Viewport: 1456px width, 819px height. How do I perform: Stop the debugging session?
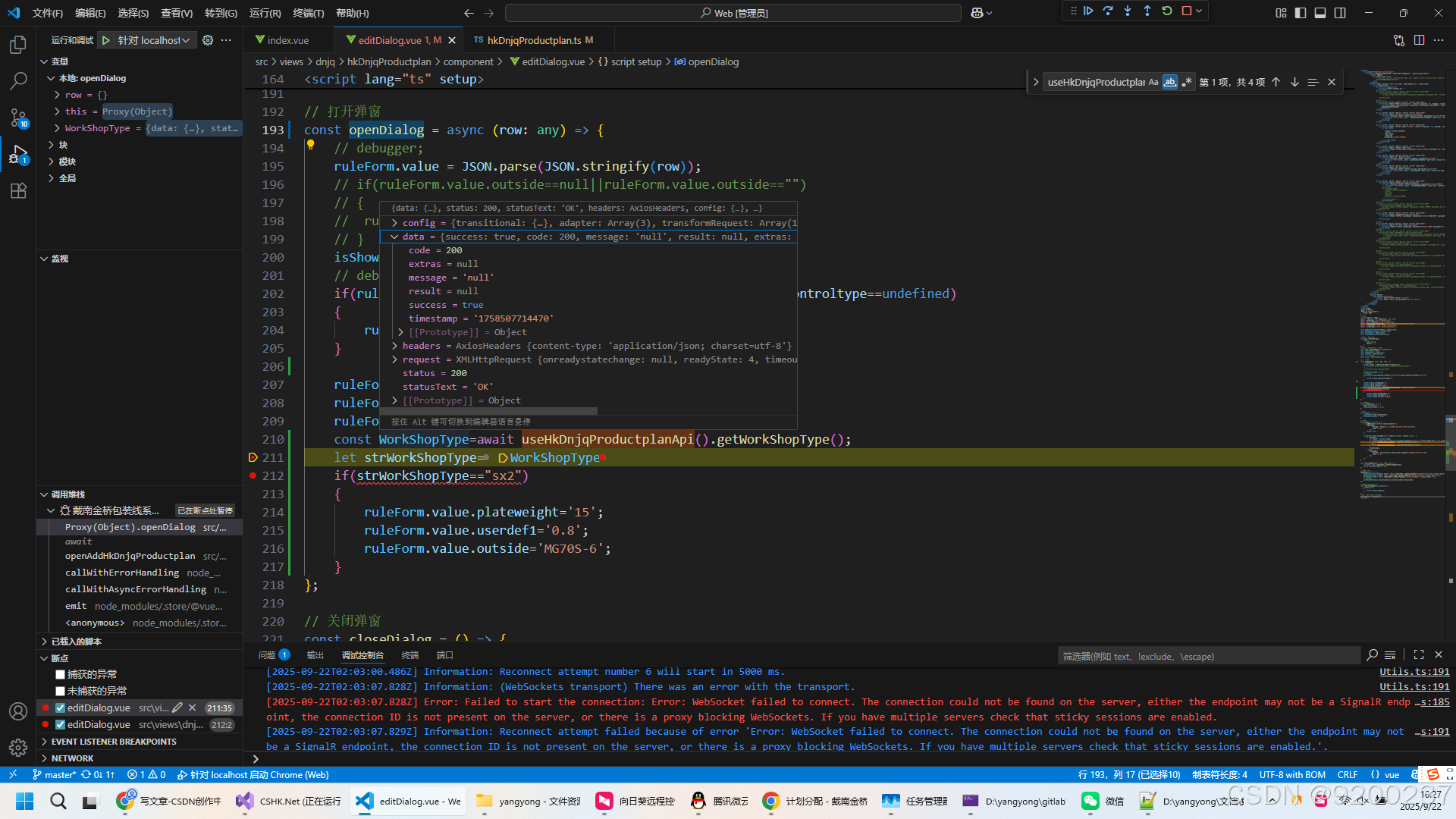pyautogui.click(x=1187, y=11)
